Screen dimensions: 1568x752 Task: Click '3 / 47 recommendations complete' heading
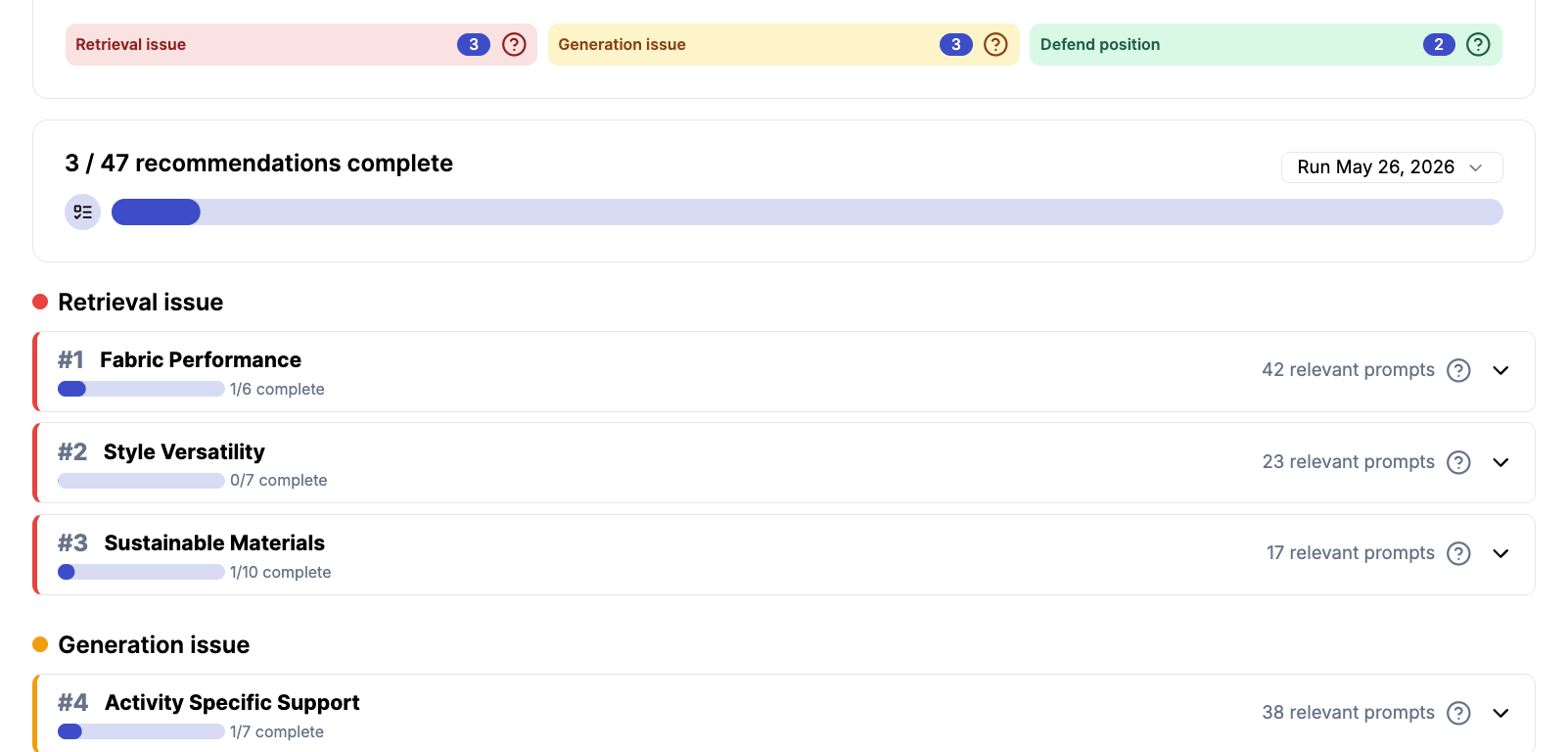click(258, 164)
